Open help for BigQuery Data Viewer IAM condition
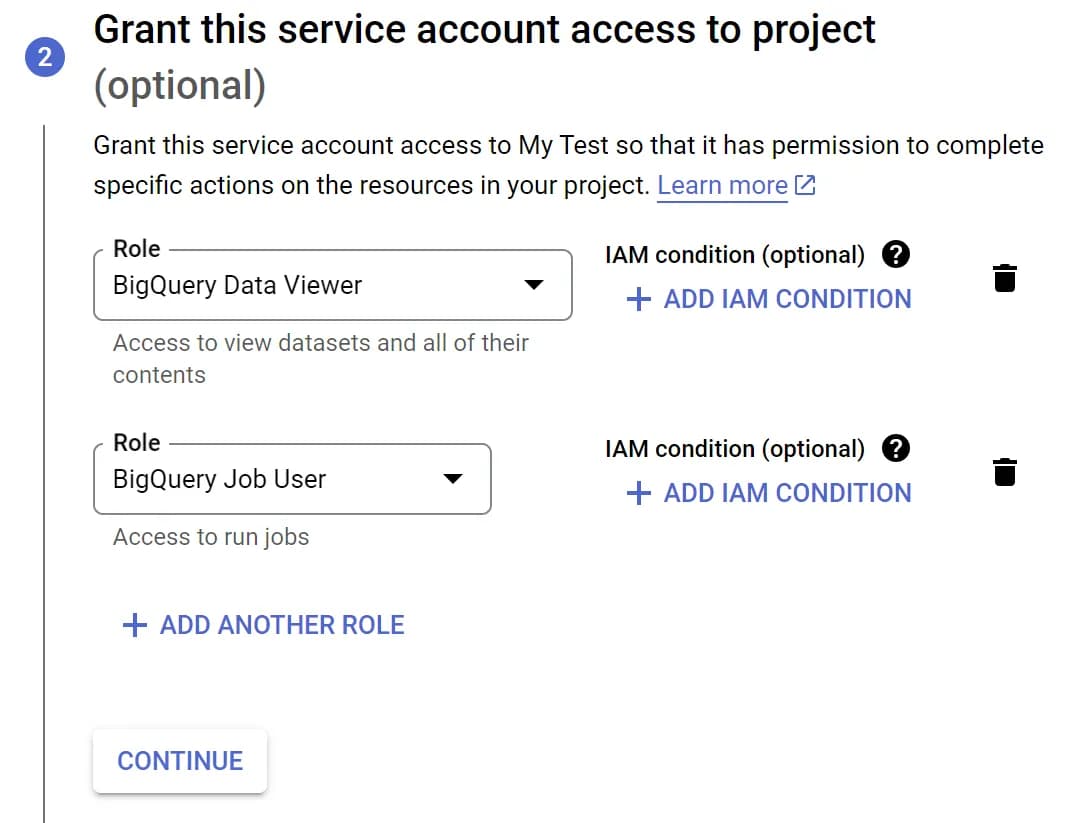The image size is (1074, 823). click(x=896, y=255)
